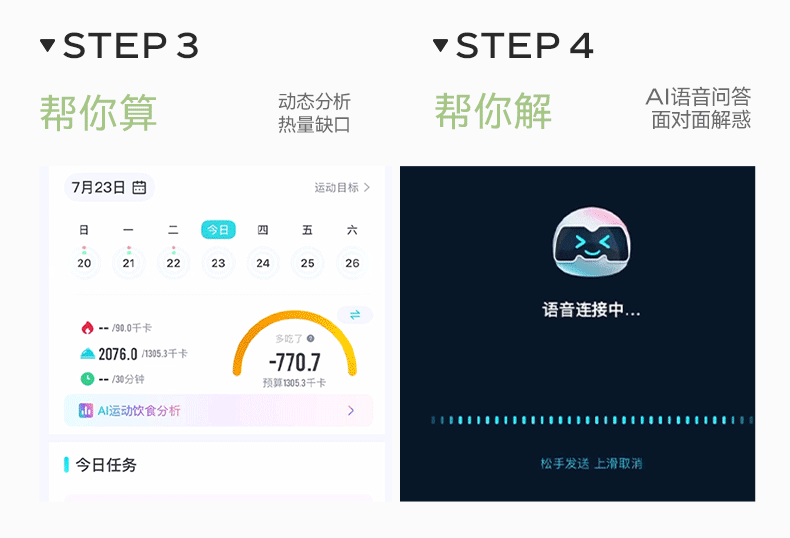Click the question mark beside 多吃了
Viewport: 790px width, 538px height.
coord(310,339)
